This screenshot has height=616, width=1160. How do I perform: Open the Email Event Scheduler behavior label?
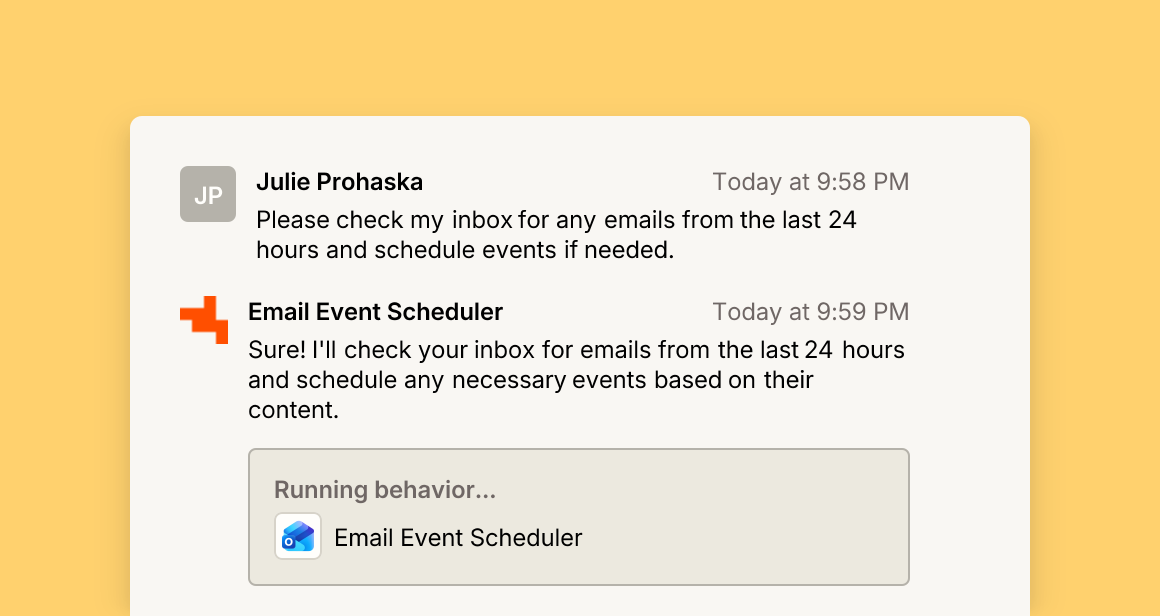coord(458,538)
